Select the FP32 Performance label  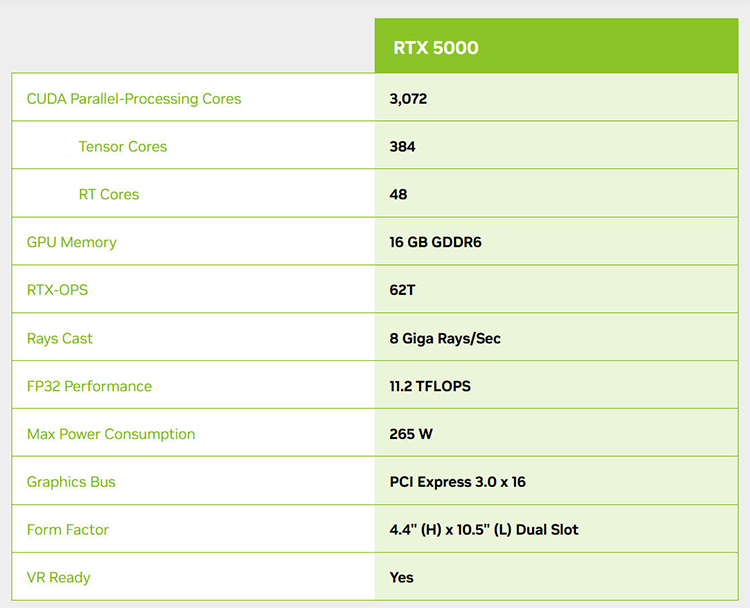pyautogui.click(x=89, y=386)
